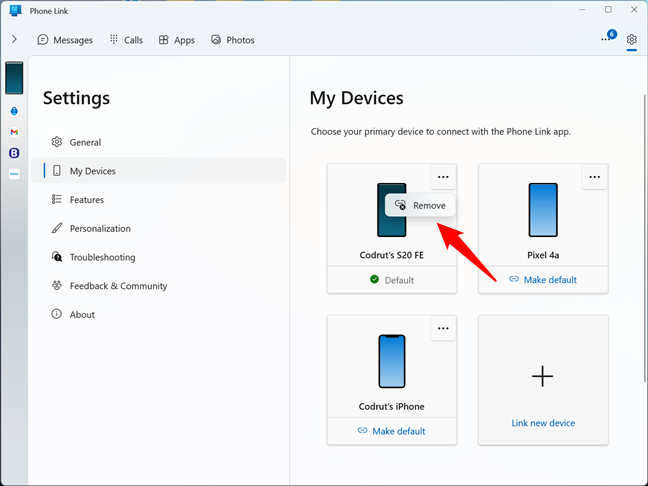Open the Gmail icon in sidebar
The image size is (648, 486).
click(14, 132)
